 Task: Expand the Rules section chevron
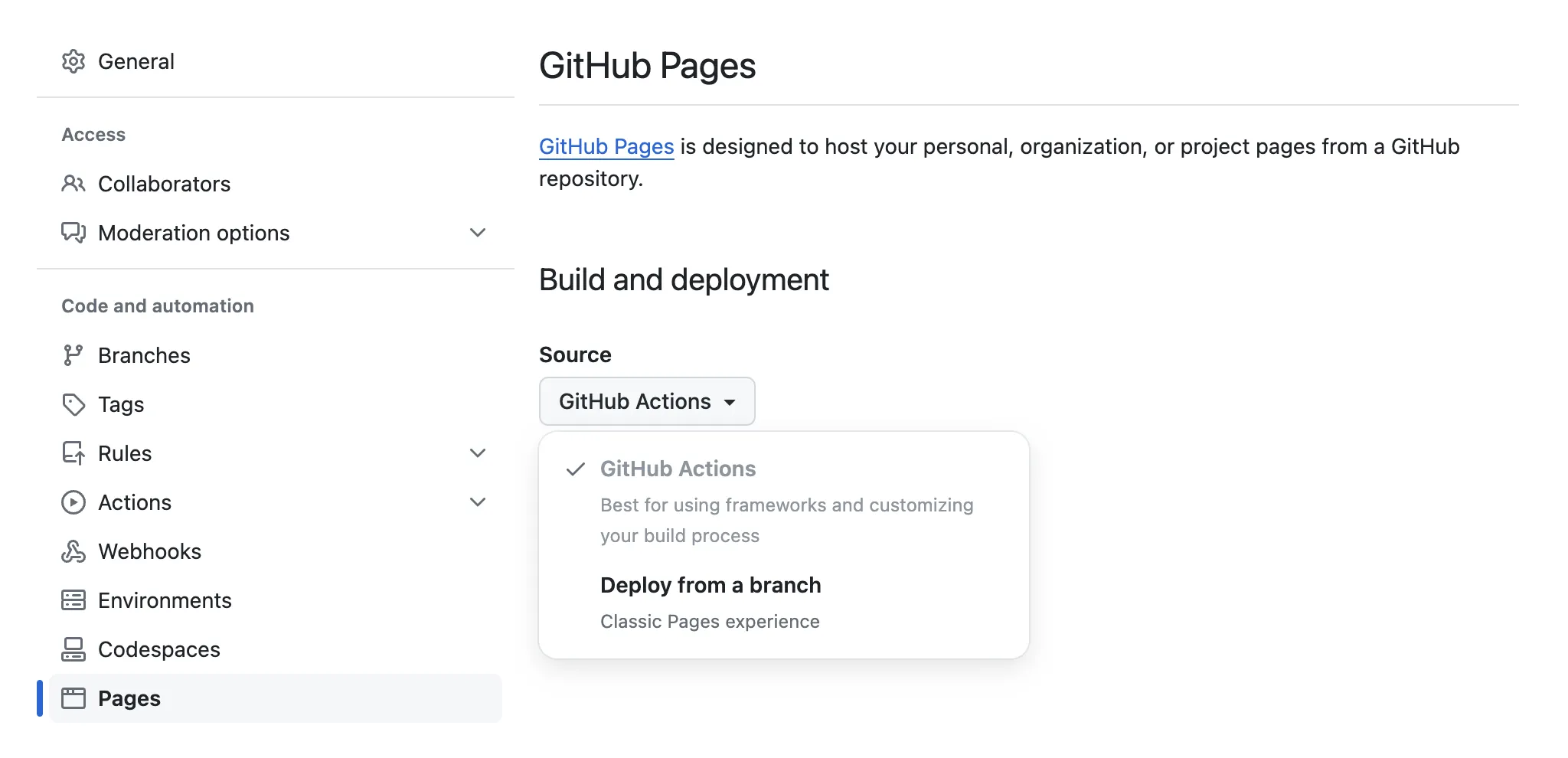(x=478, y=453)
